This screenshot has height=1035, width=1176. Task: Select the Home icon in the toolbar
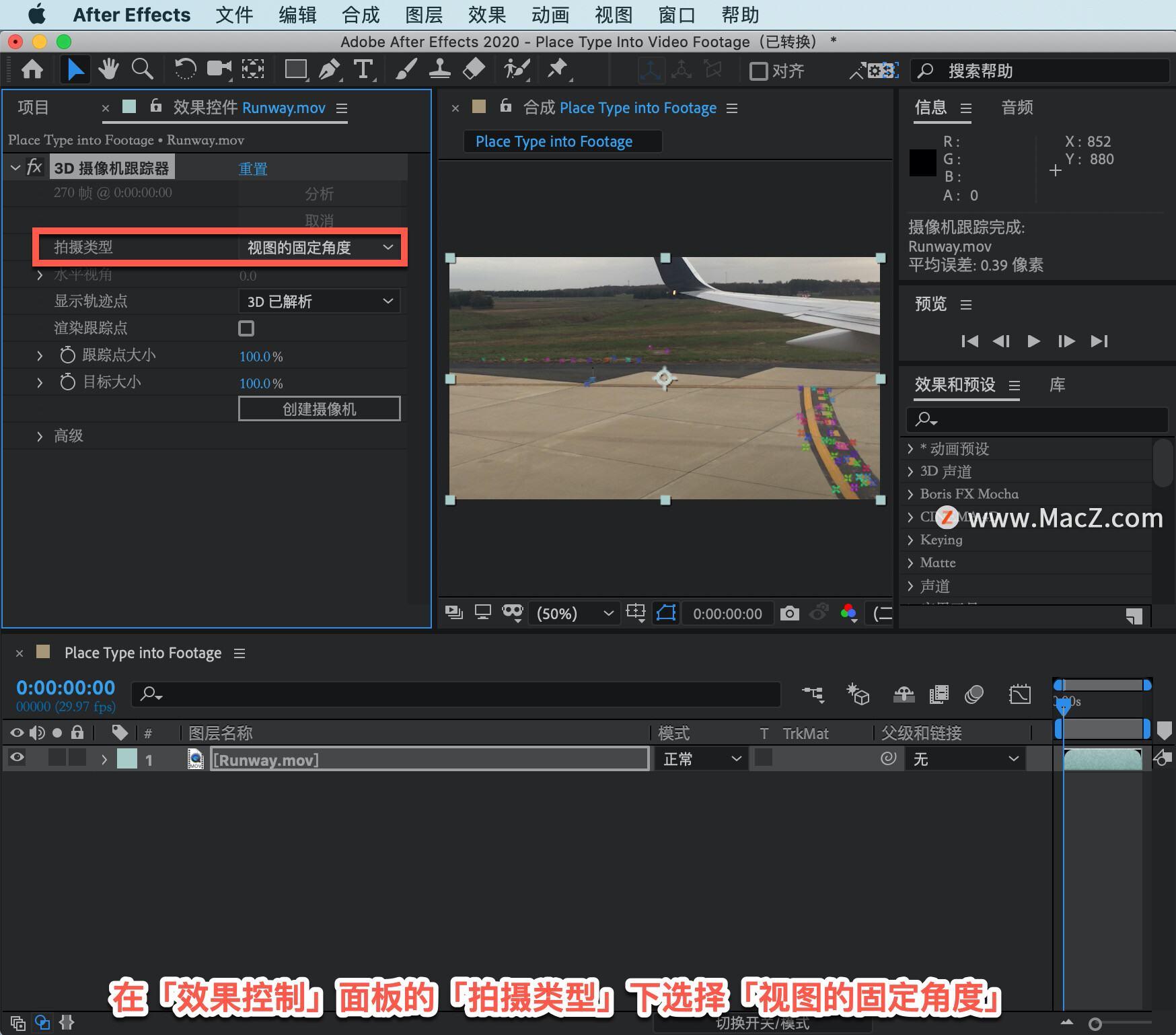[x=32, y=69]
